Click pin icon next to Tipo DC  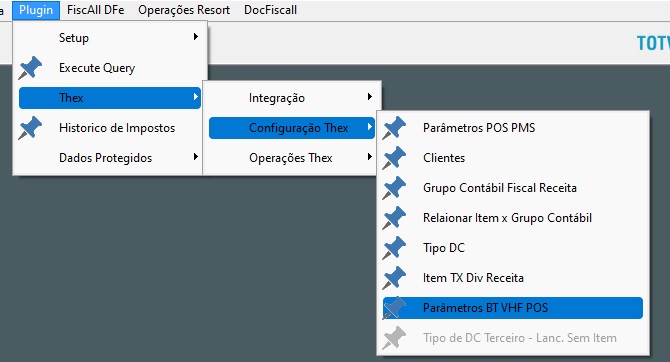(x=394, y=248)
